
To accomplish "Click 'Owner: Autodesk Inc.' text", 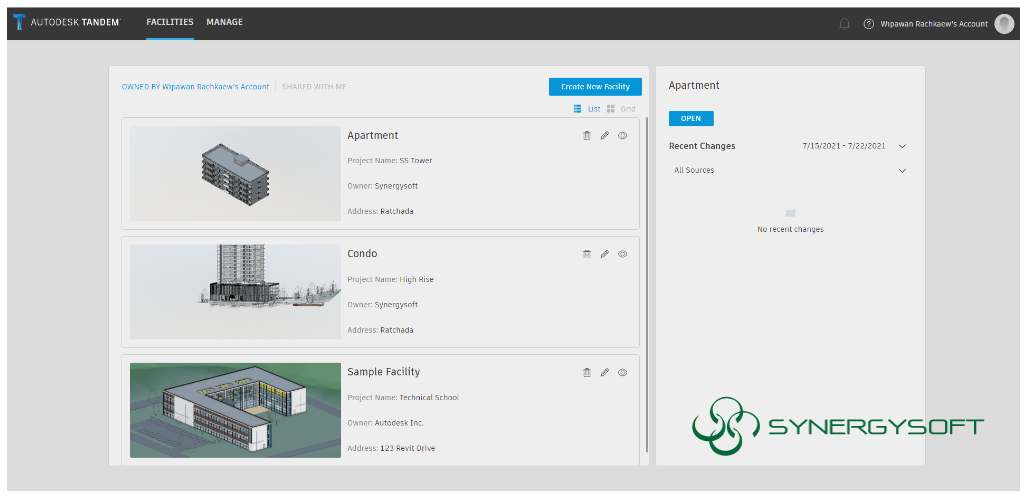I will (385, 423).
